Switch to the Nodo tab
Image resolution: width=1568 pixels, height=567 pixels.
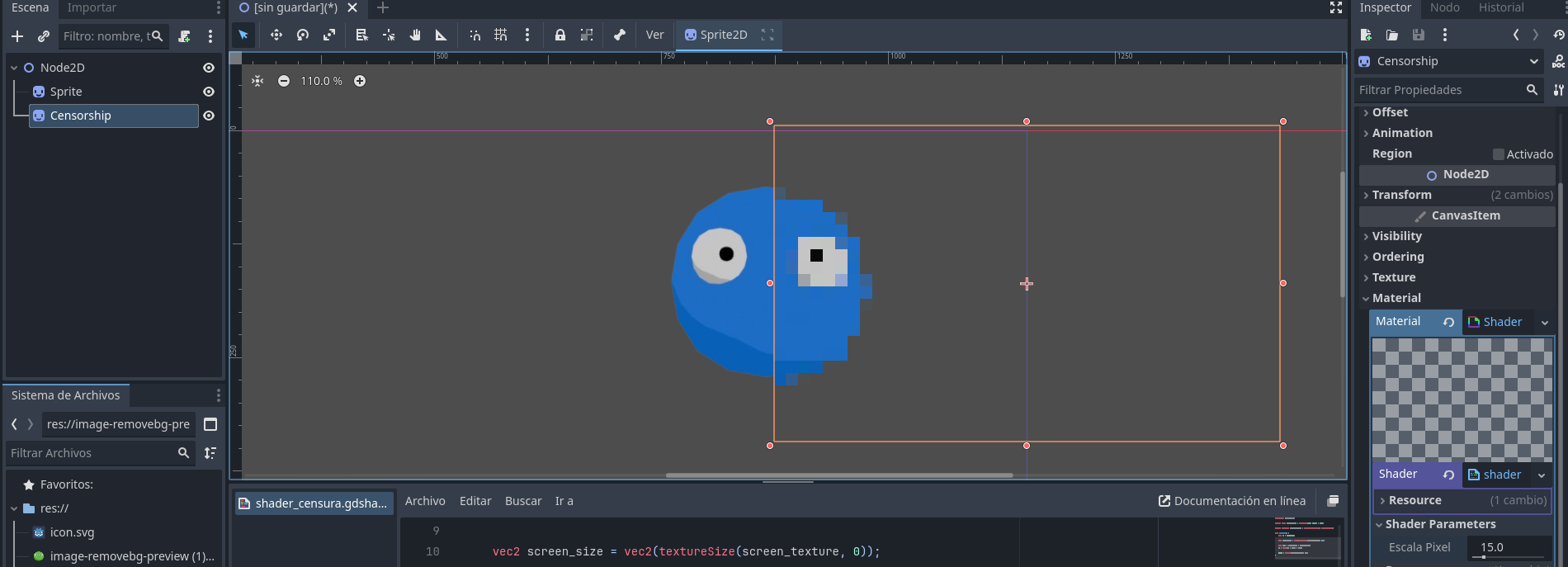pos(1445,7)
